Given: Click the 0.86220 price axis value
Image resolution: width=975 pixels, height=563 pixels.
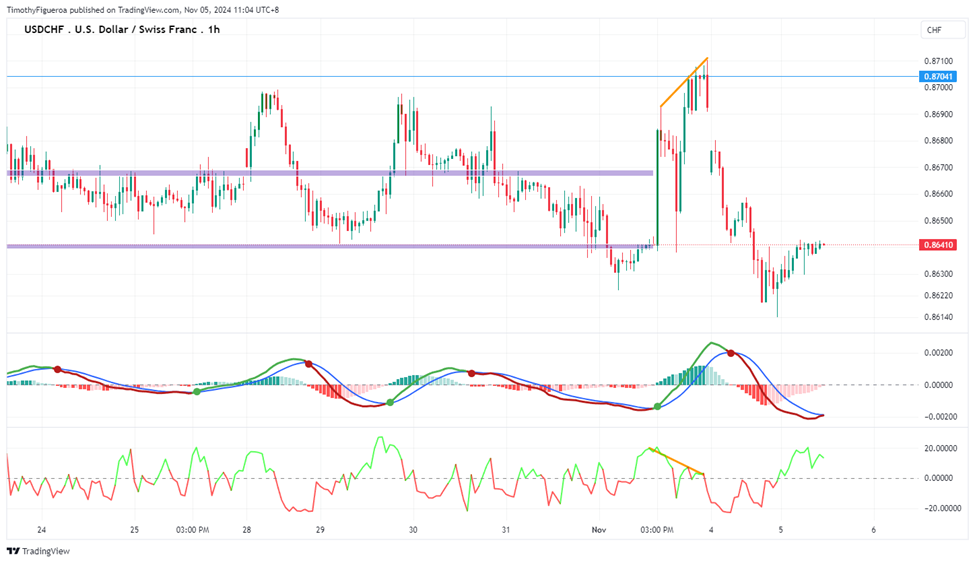Looking at the screenshot, I should click(x=938, y=295).
